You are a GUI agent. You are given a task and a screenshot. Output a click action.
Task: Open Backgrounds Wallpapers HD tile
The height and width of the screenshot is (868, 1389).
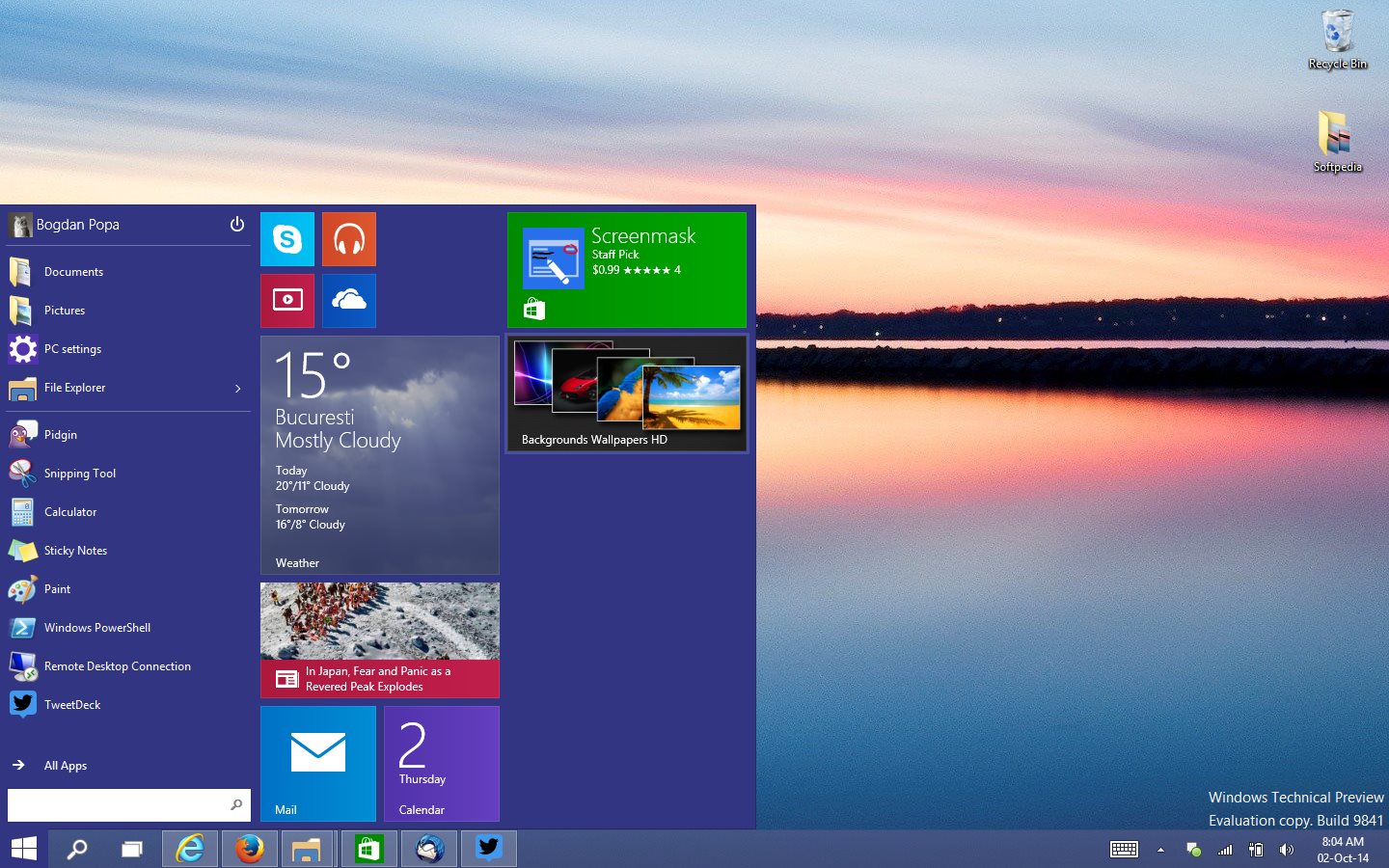click(627, 393)
